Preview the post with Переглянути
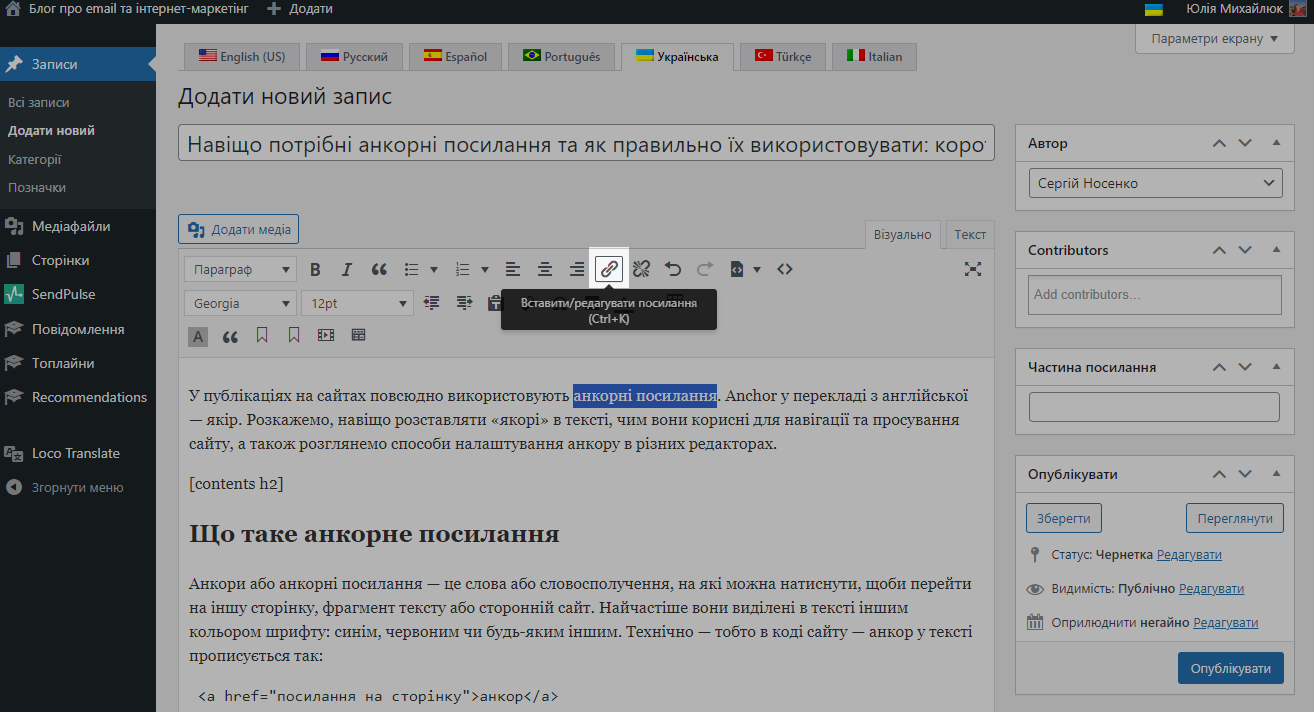1314x712 pixels. pyautogui.click(x=1235, y=518)
